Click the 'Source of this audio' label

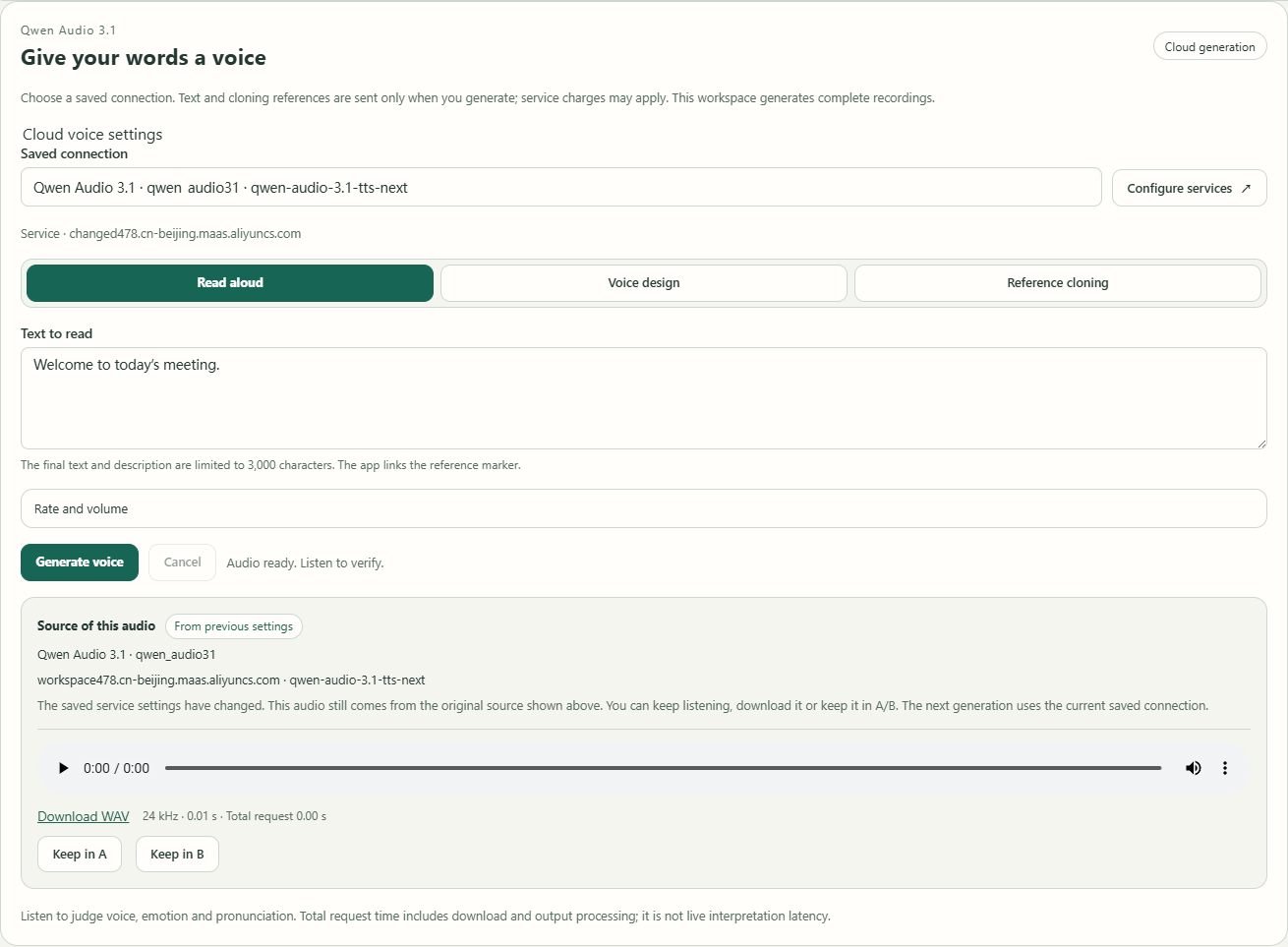(96, 625)
